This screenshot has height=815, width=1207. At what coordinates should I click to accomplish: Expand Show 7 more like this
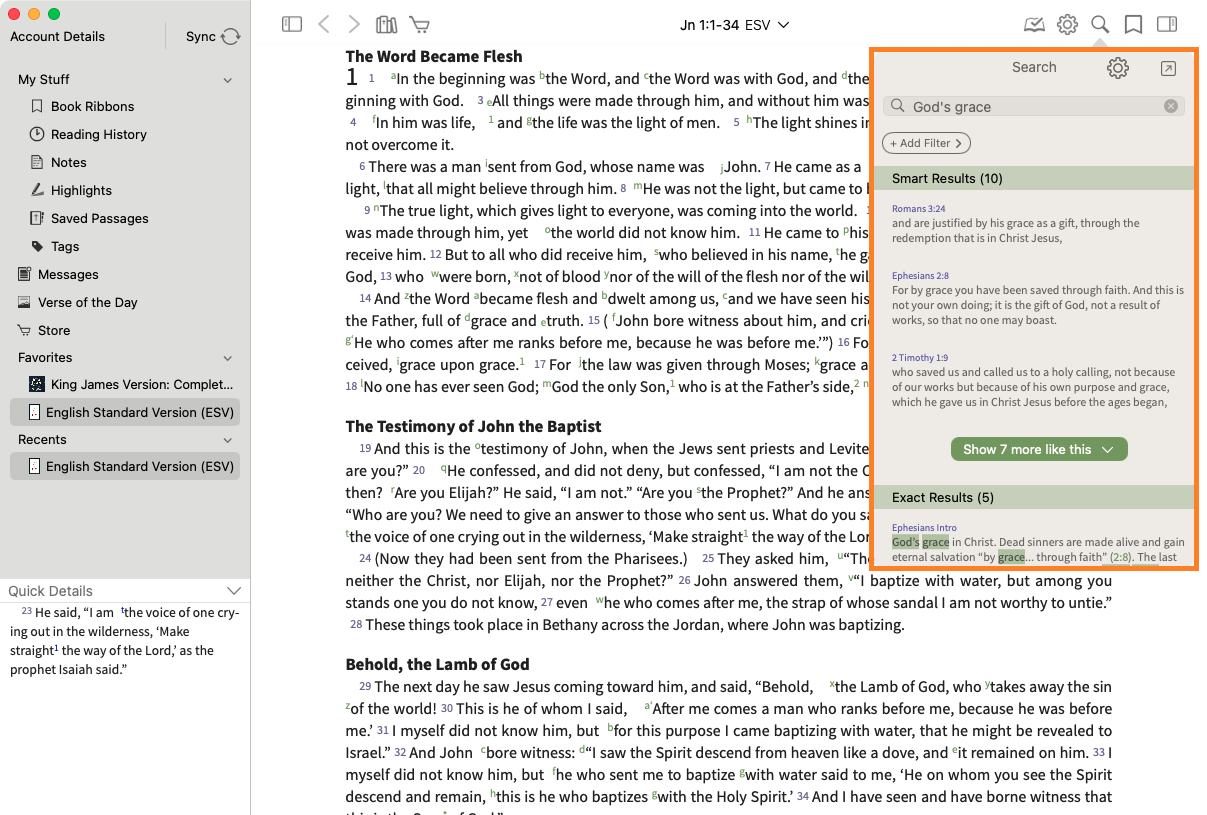(1038, 450)
